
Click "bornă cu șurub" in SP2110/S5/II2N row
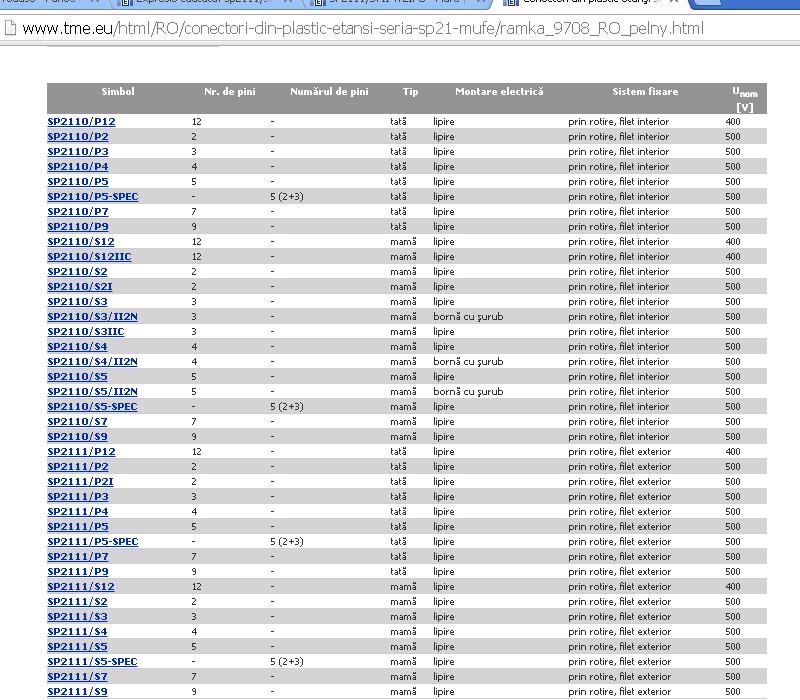click(468, 392)
